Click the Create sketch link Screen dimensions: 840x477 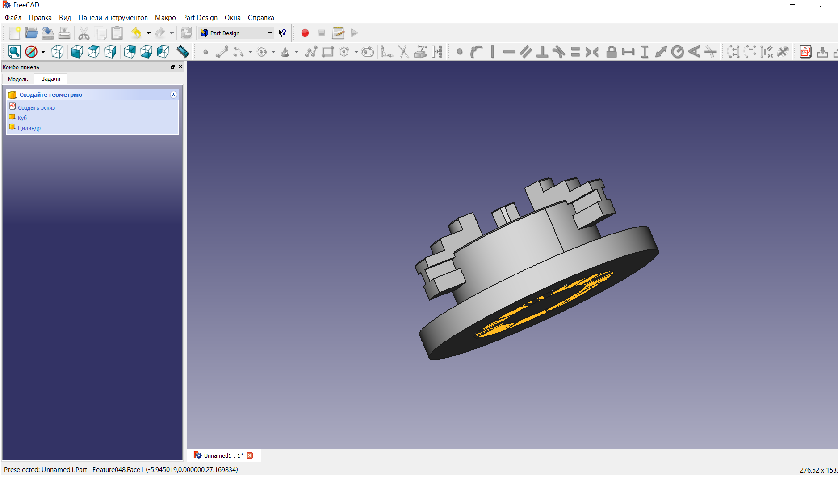[36, 106]
